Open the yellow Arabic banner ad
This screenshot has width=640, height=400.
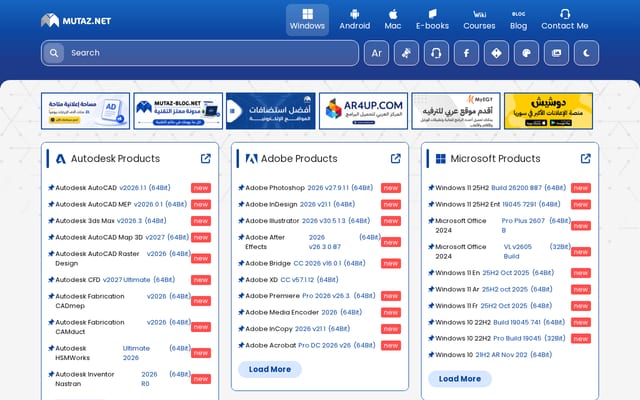pos(549,111)
